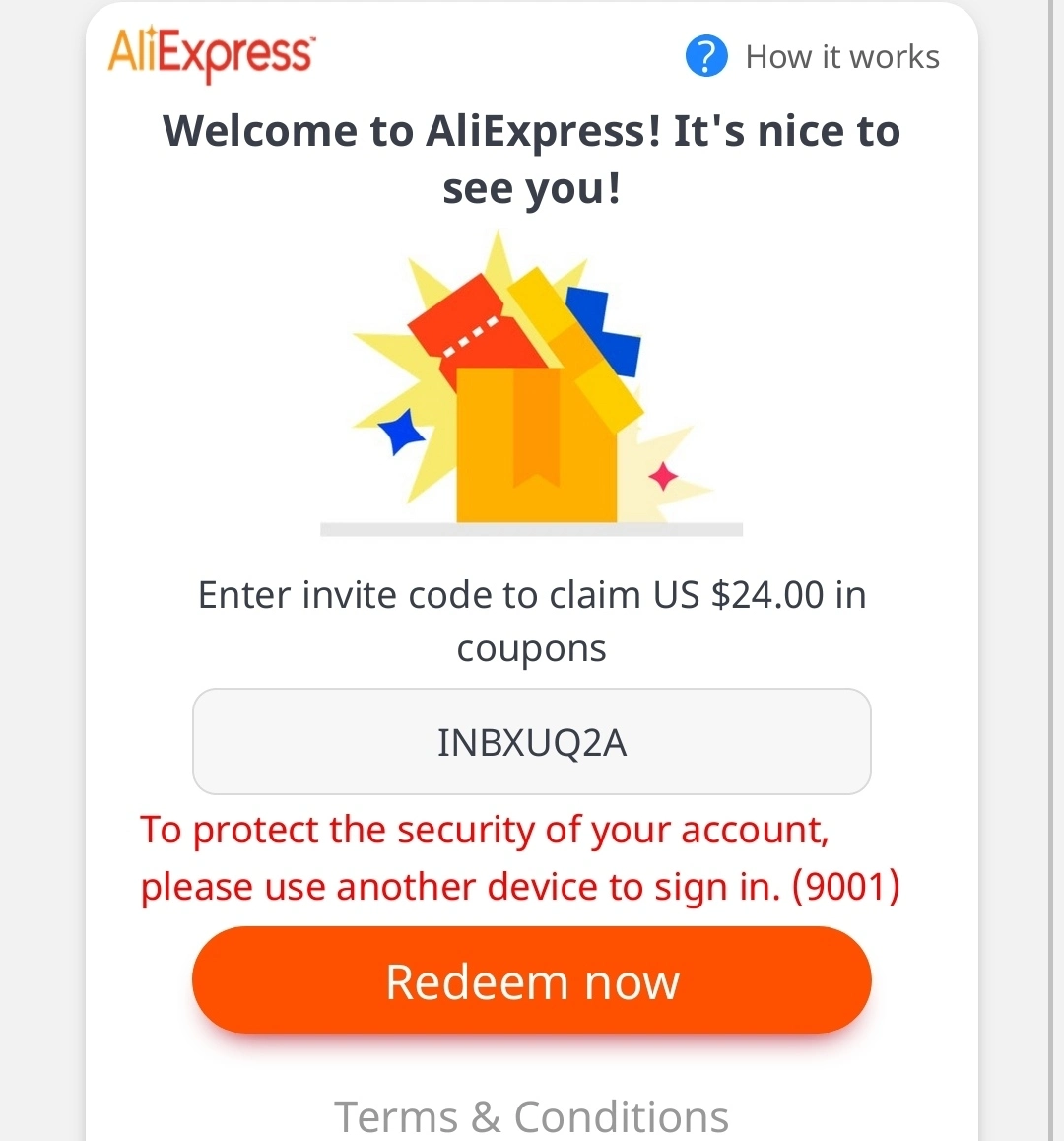
Task: Click the gray platform bar under box
Action: point(531,530)
